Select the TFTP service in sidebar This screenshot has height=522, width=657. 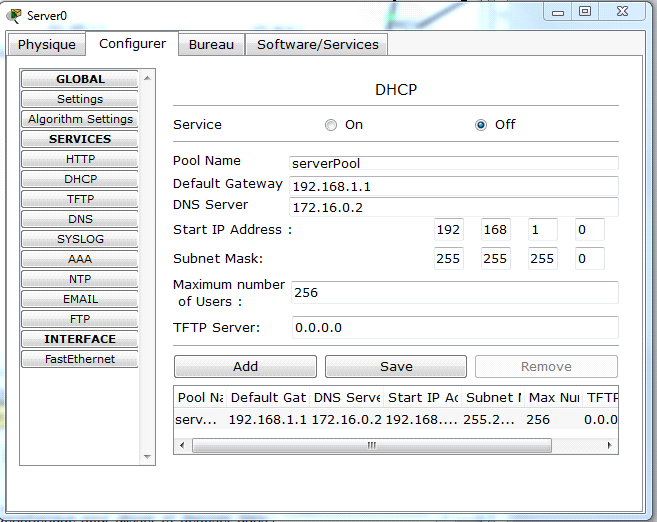click(80, 199)
